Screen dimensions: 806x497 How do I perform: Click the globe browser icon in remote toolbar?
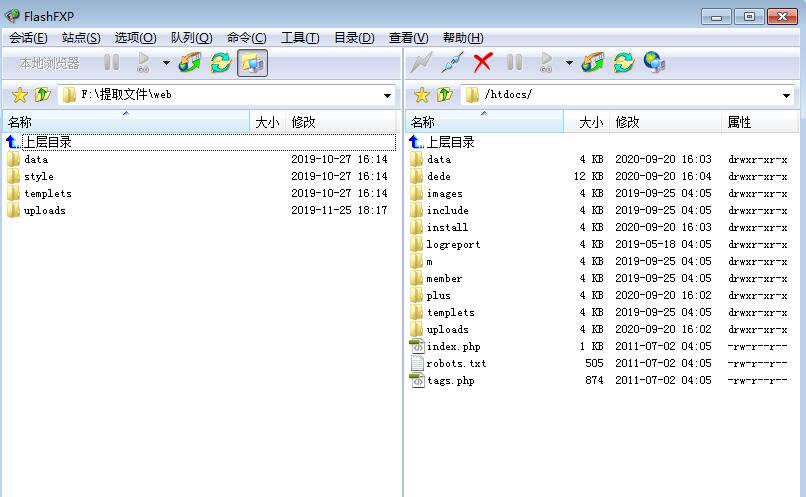click(x=654, y=63)
